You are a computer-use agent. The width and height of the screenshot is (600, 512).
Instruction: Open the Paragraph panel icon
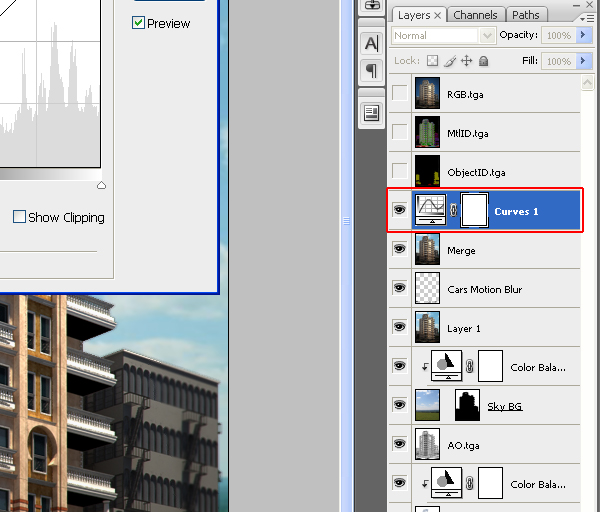tap(372, 71)
